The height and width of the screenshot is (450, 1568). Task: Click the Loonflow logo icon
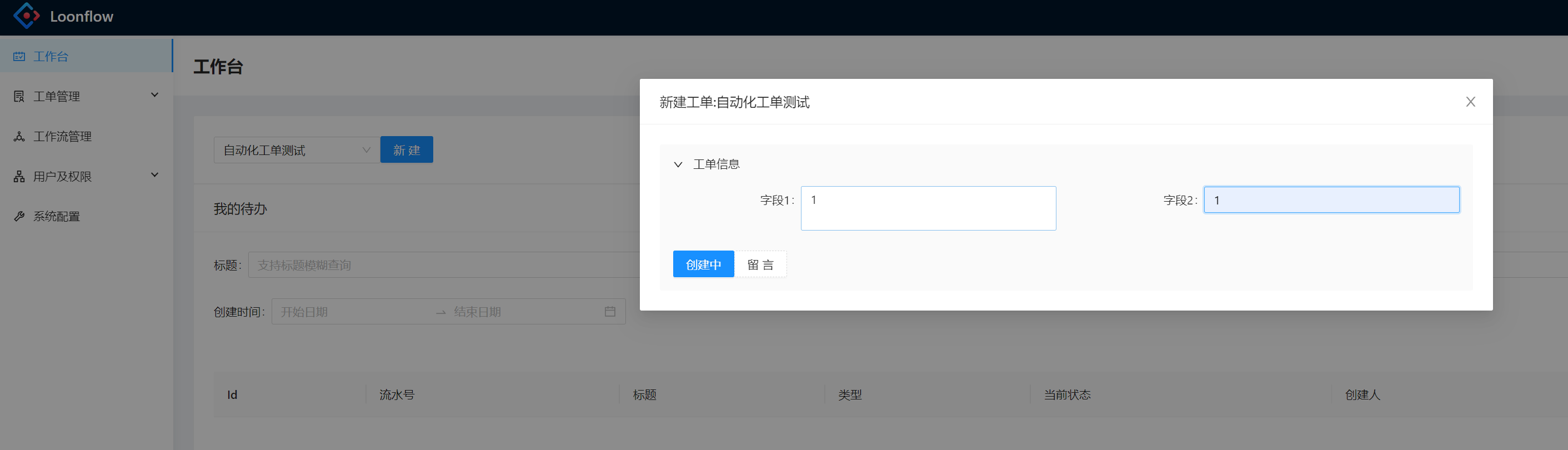point(27,16)
